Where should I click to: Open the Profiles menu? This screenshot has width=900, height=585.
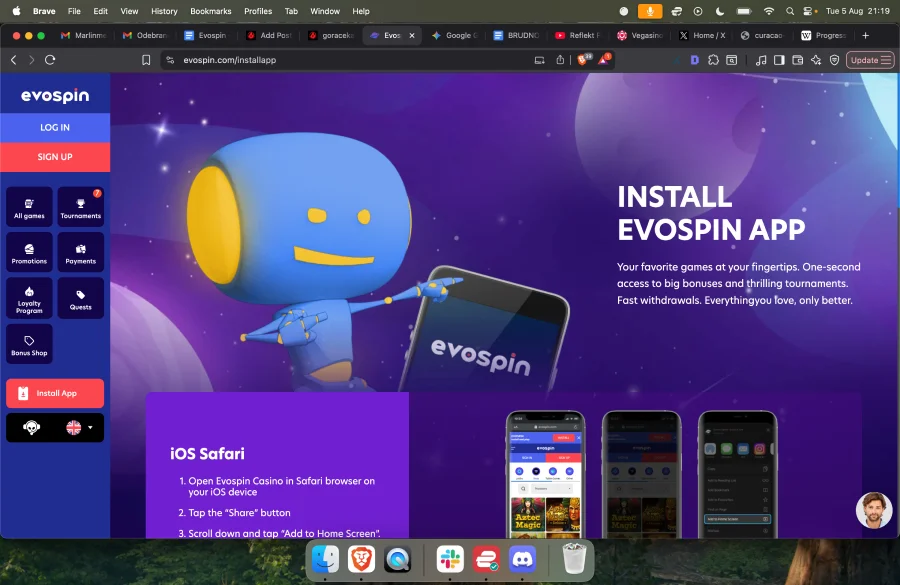point(258,11)
